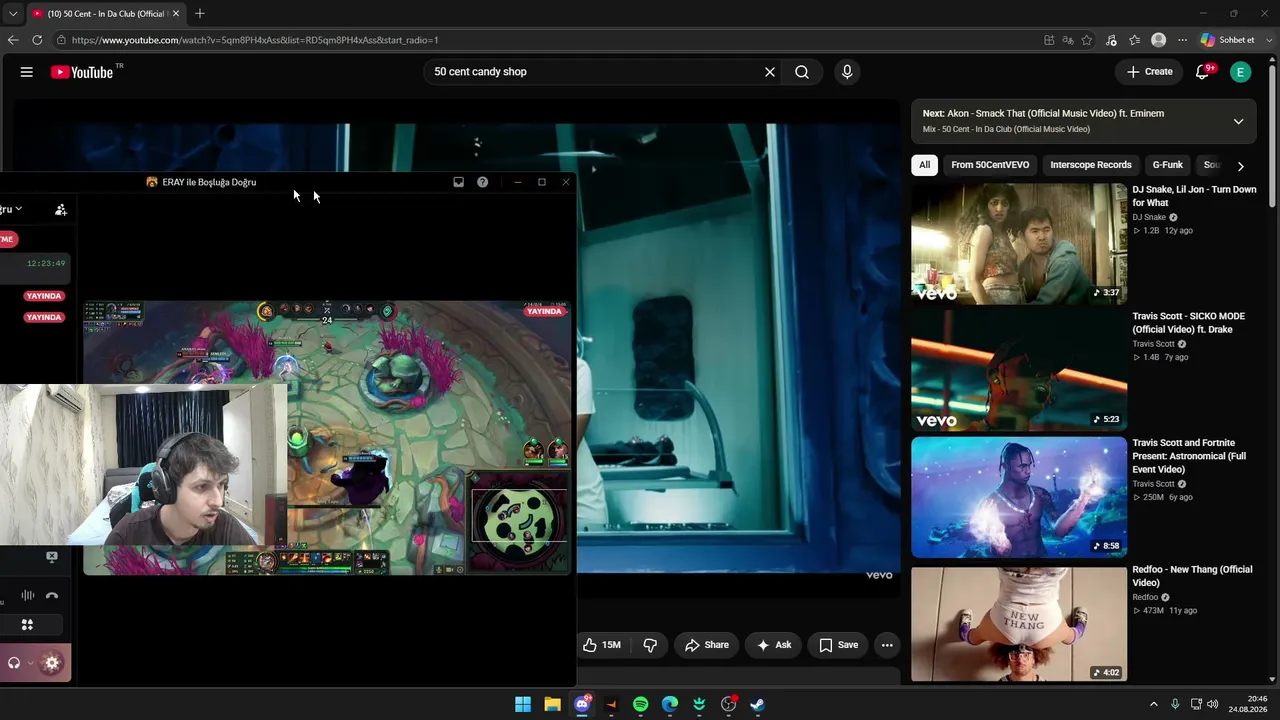Go to the YouTube home logo
Image resolution: width=1280 pixels, height=720 pixels.
(82, 72)
